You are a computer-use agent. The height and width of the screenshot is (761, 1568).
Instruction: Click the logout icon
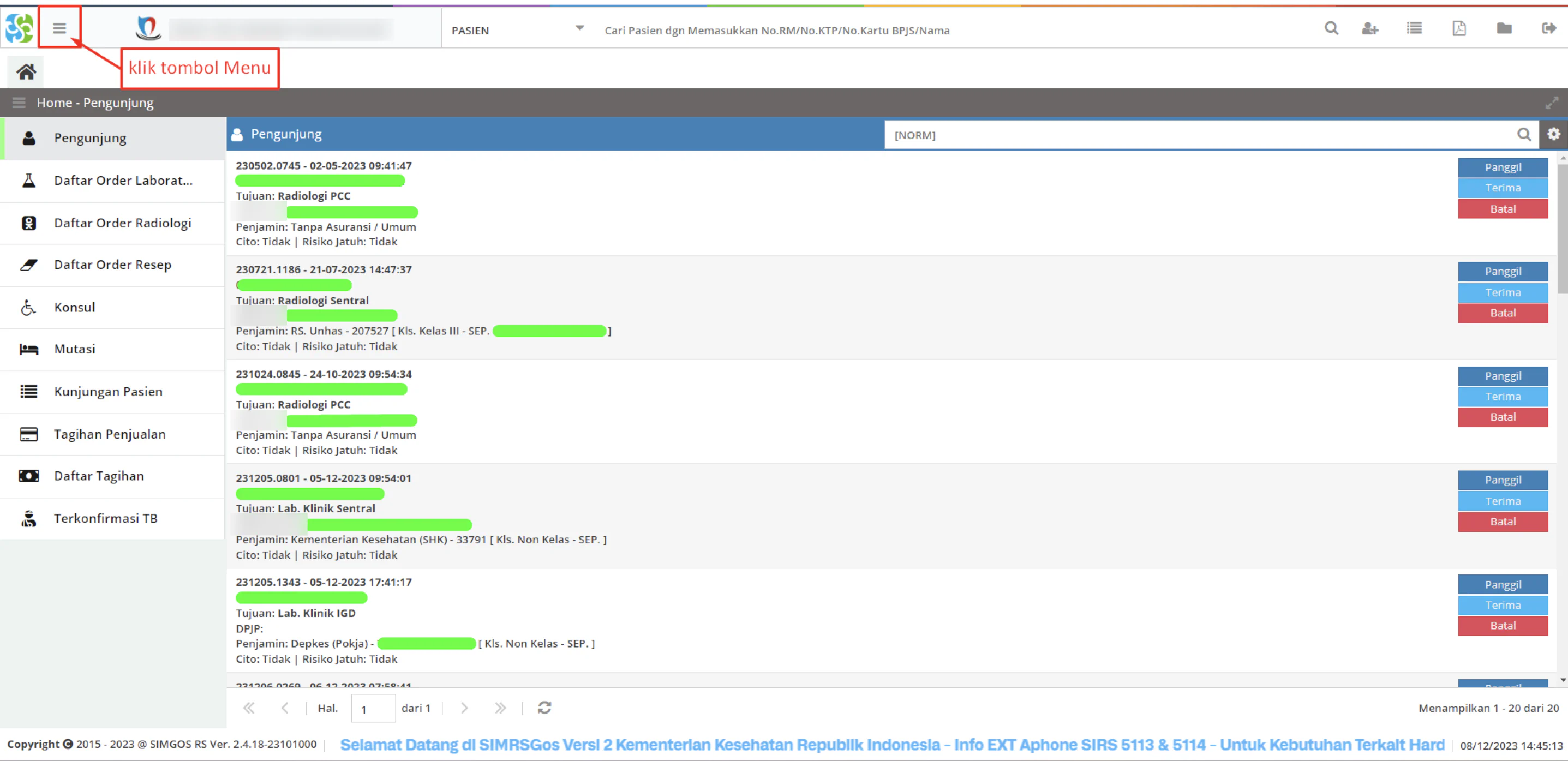click(x=1548, y=28)
